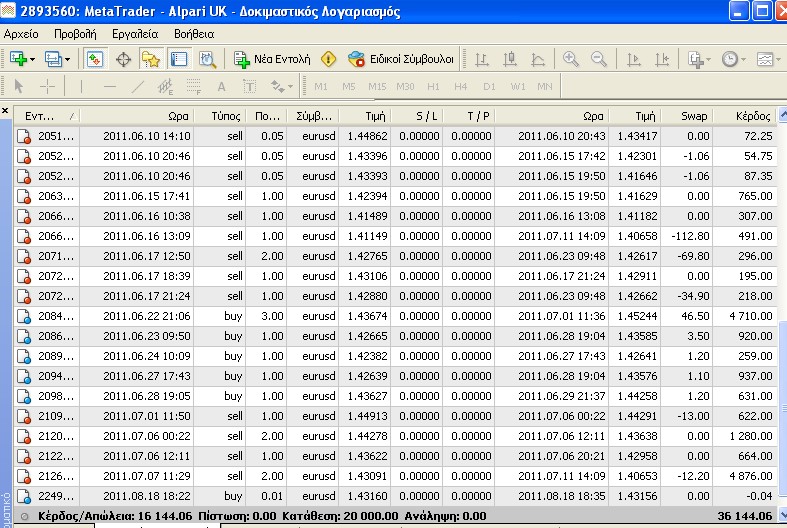Select the text A tool
The height and width of the screenshot is (528, 787).
click(221, 86)
